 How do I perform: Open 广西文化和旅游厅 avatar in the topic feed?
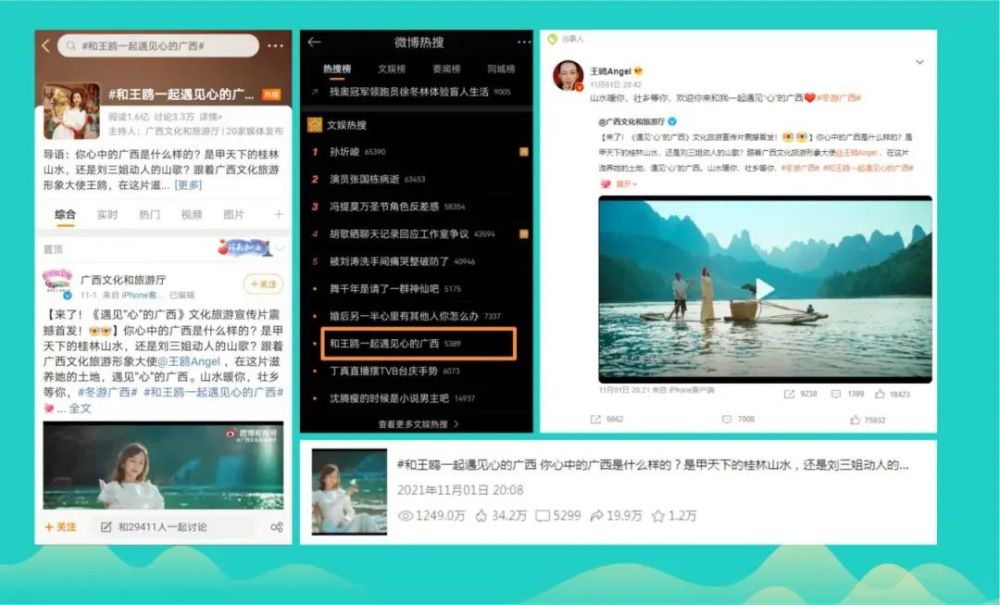(57, 284)
